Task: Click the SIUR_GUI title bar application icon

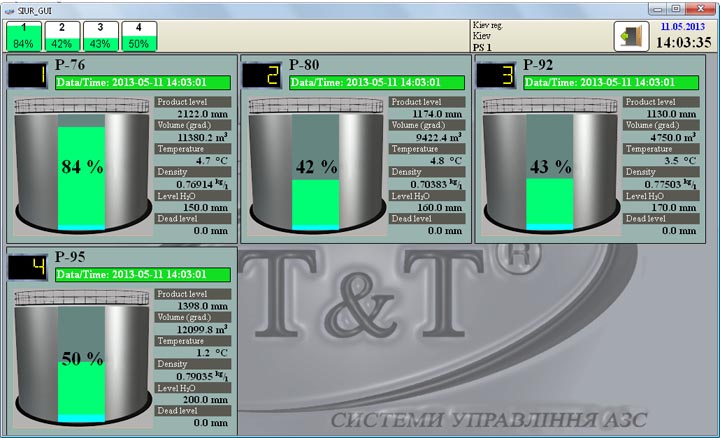Action: (9, 11)
